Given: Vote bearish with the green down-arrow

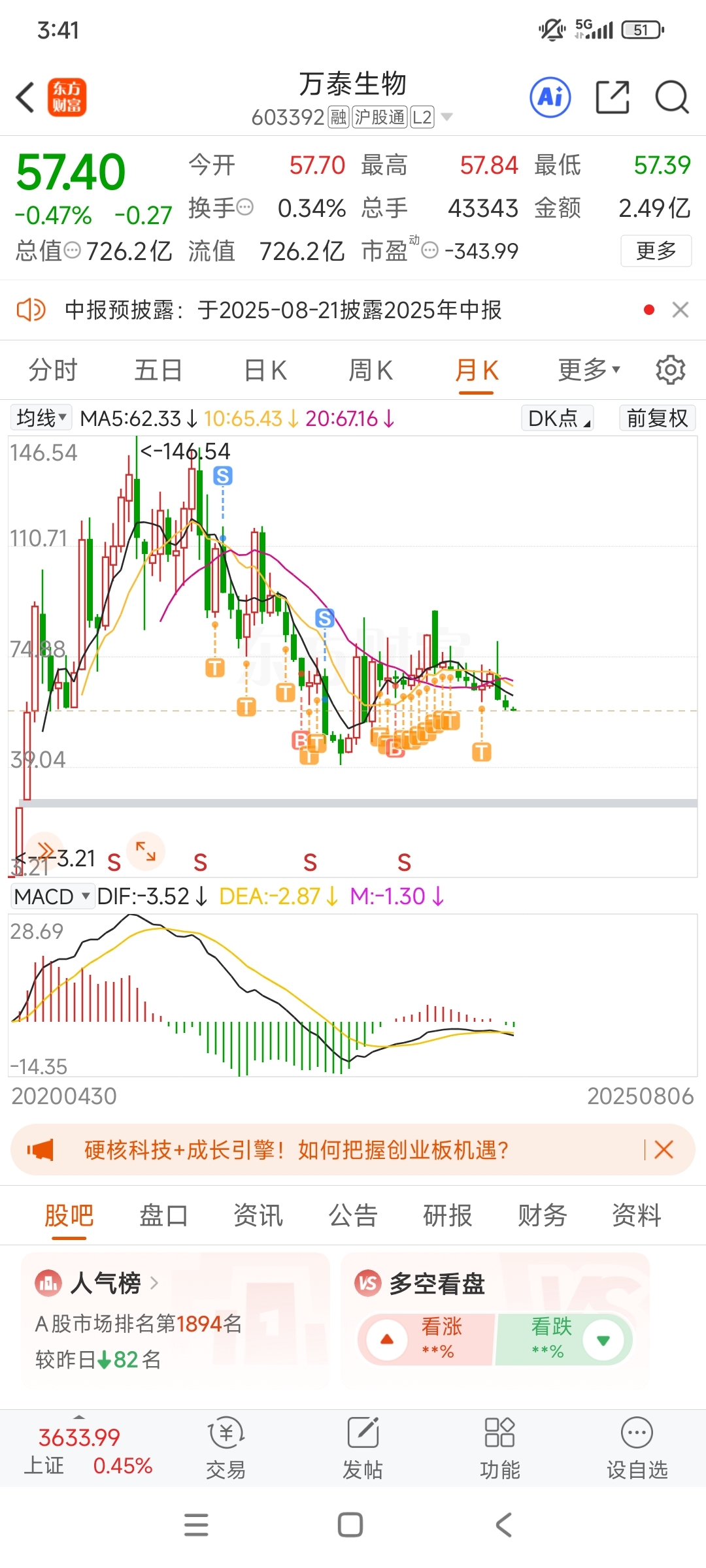Looking at the screenshot, I should (x=603, y=1340).
